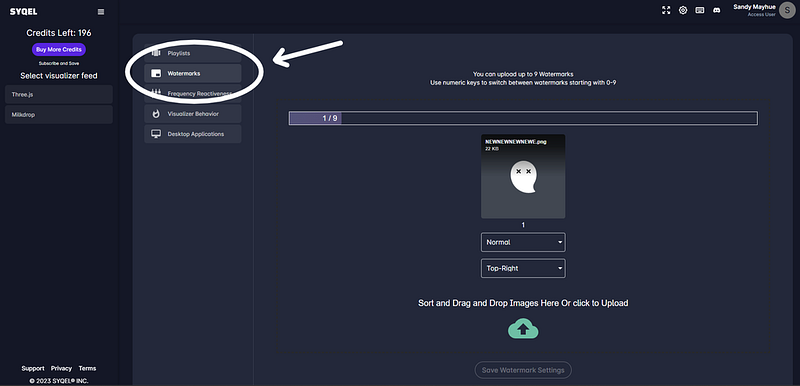Viewport: 800px width, 386px height.
Task: Toggle the hamburger menu beside SYQEL logo
Action: [x=101, y=12]
